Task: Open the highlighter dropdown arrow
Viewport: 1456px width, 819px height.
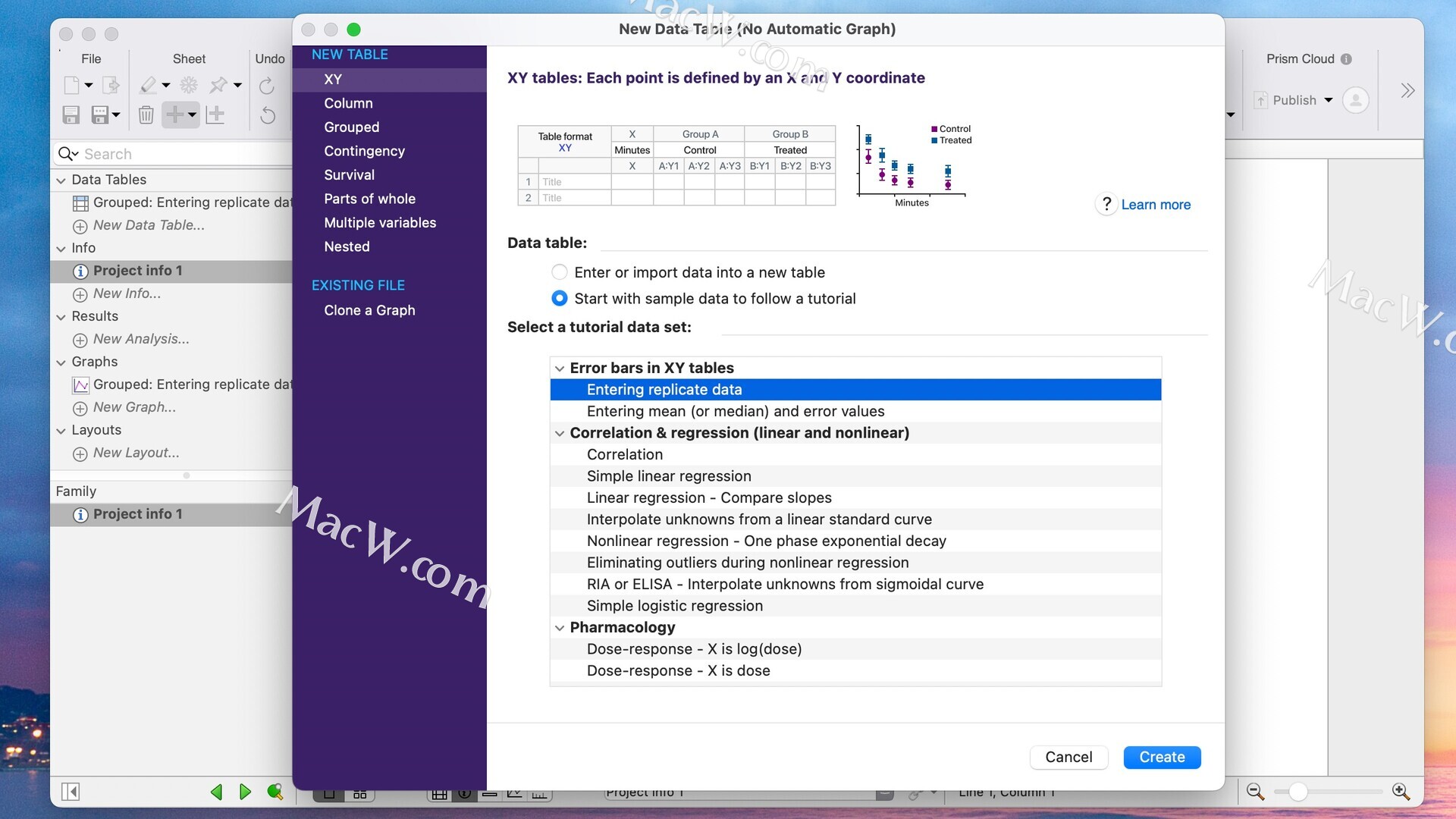Action: coord(166,86)
